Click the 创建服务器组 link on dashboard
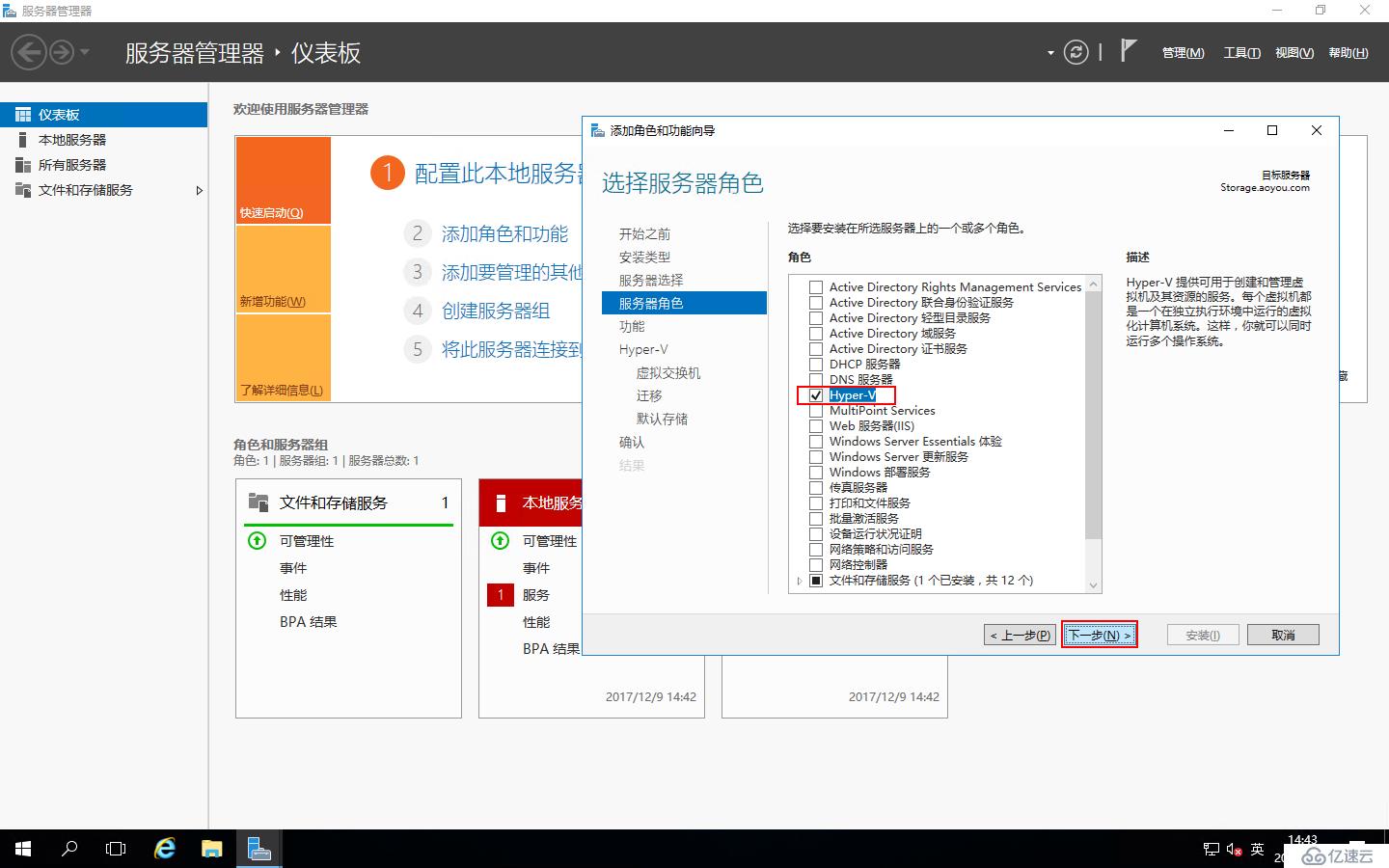Screen dimensions: 1389x868 point(496,312)
